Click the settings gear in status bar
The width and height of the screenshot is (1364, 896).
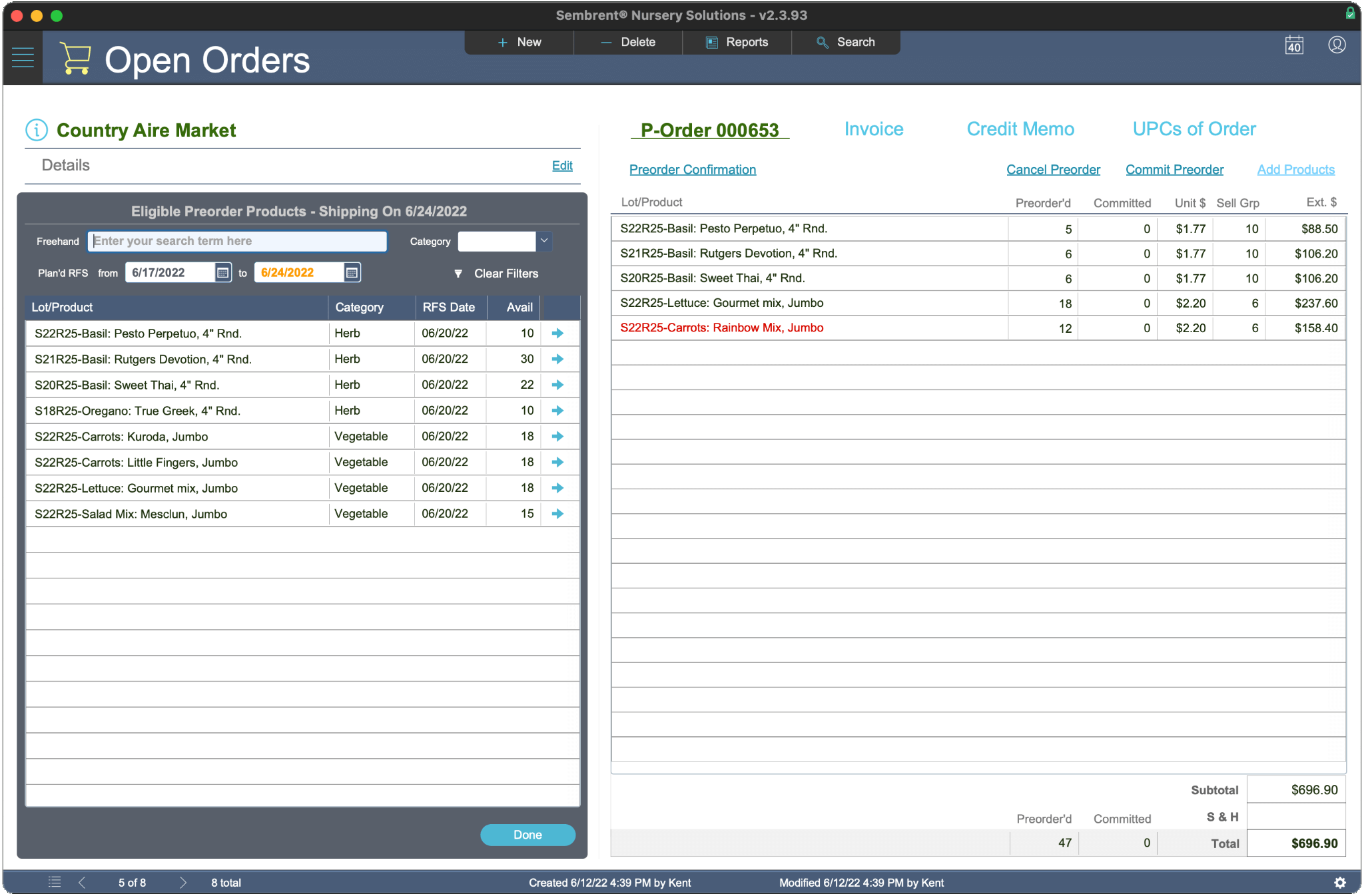pyautogui.click(x=1340, y=883)
